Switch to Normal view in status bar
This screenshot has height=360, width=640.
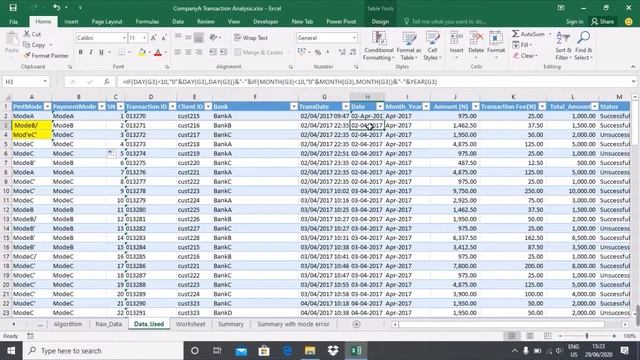(511, 336)
